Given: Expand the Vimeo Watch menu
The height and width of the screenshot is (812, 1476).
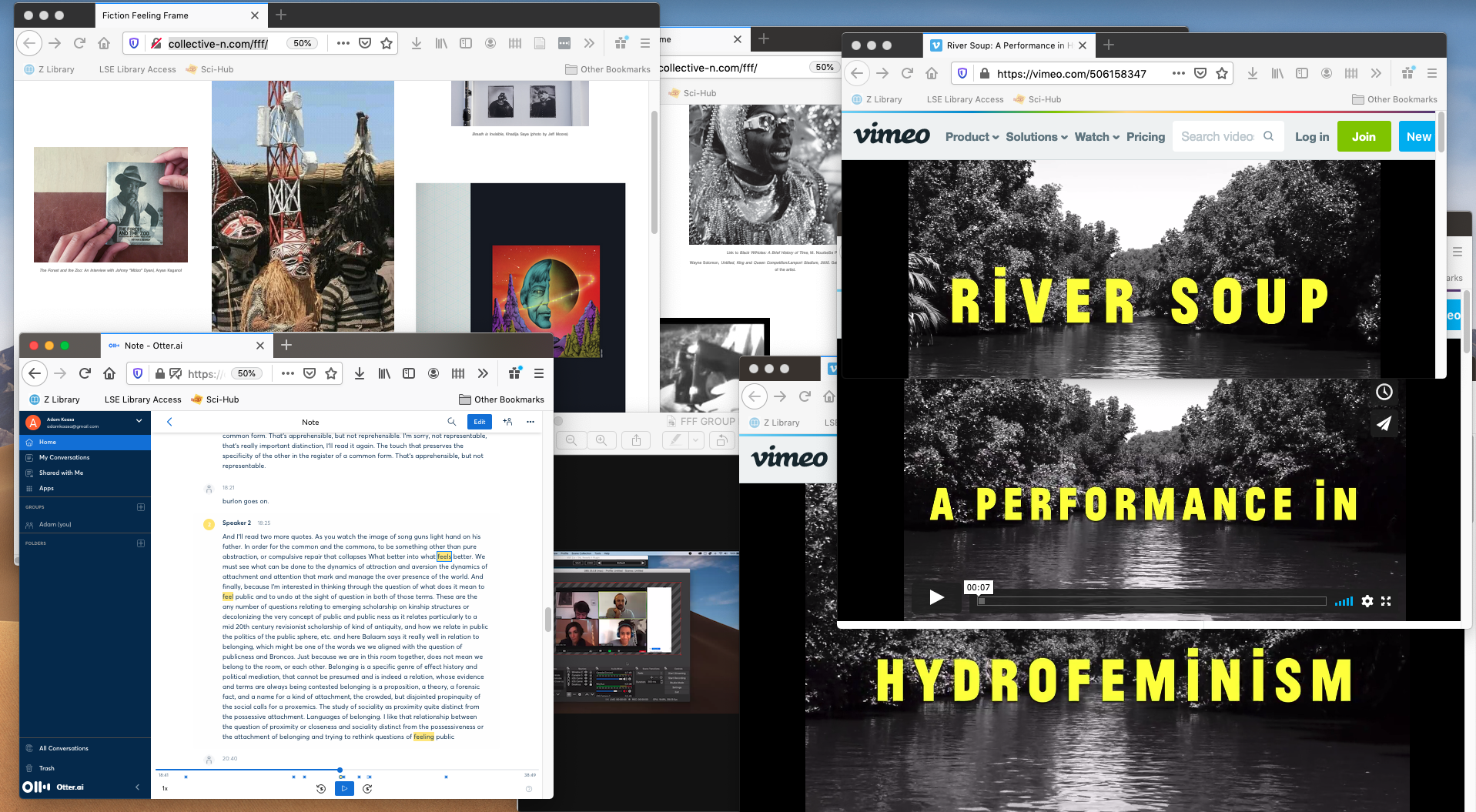Looking at the screenshot, I should 1097,137.
